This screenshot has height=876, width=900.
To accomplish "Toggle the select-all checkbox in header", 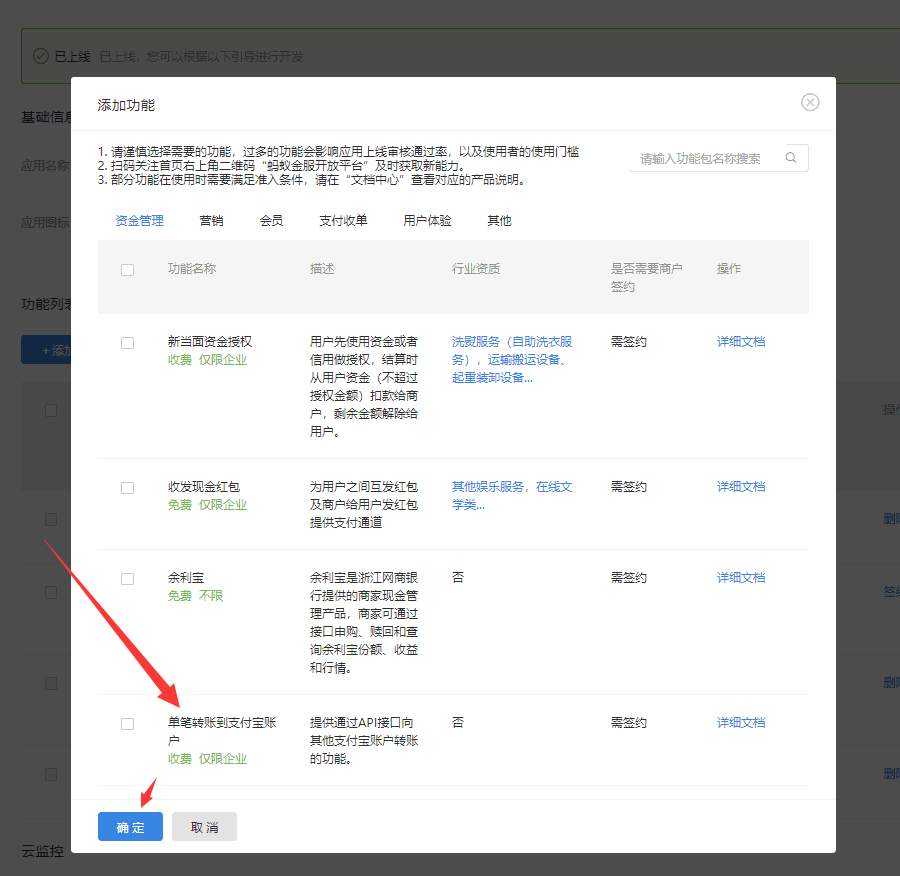I will click(x=127, y=270).
